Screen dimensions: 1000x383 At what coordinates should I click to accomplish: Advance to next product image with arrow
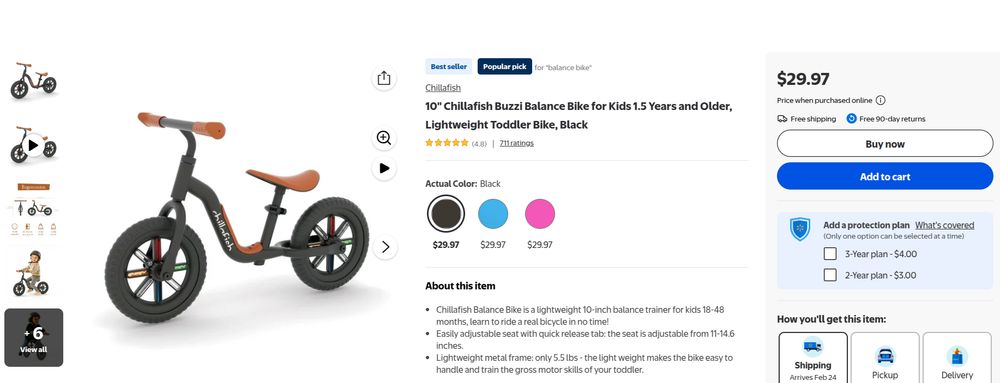coord(385,247)
